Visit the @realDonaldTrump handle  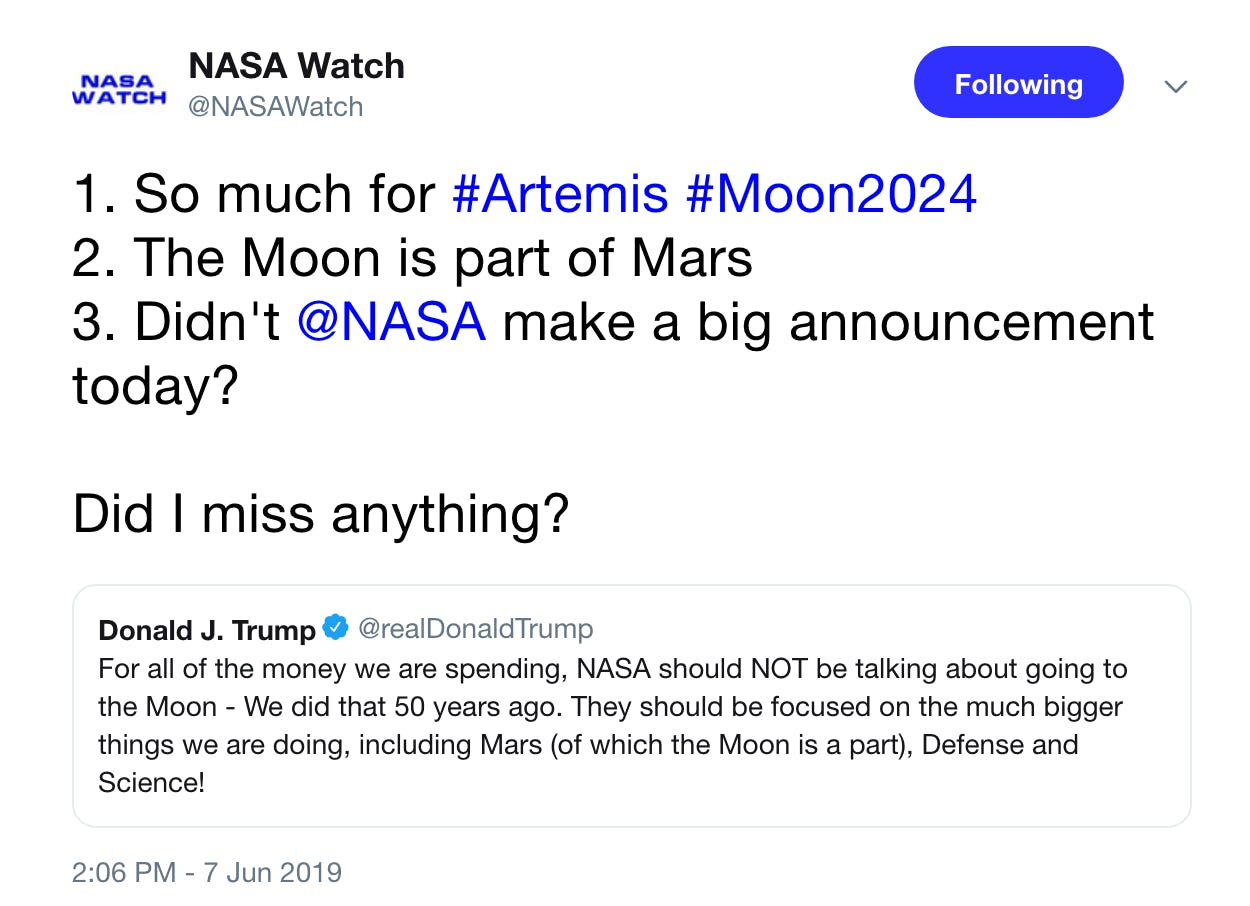(x=478, y=628)
